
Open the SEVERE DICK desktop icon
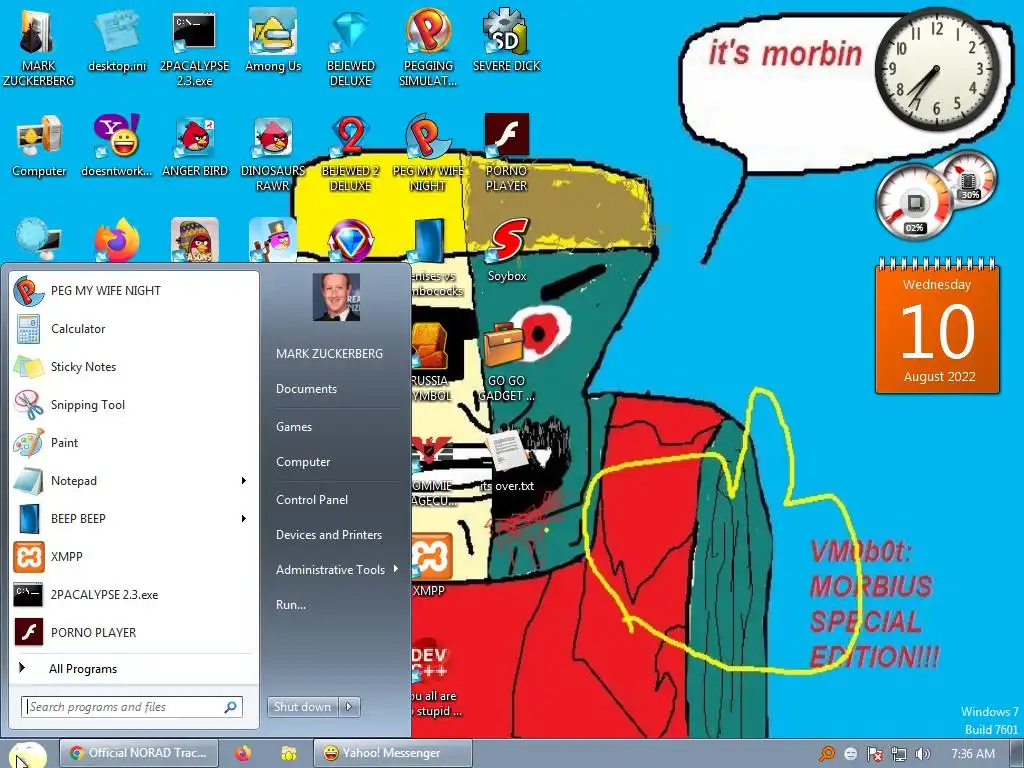506,40
